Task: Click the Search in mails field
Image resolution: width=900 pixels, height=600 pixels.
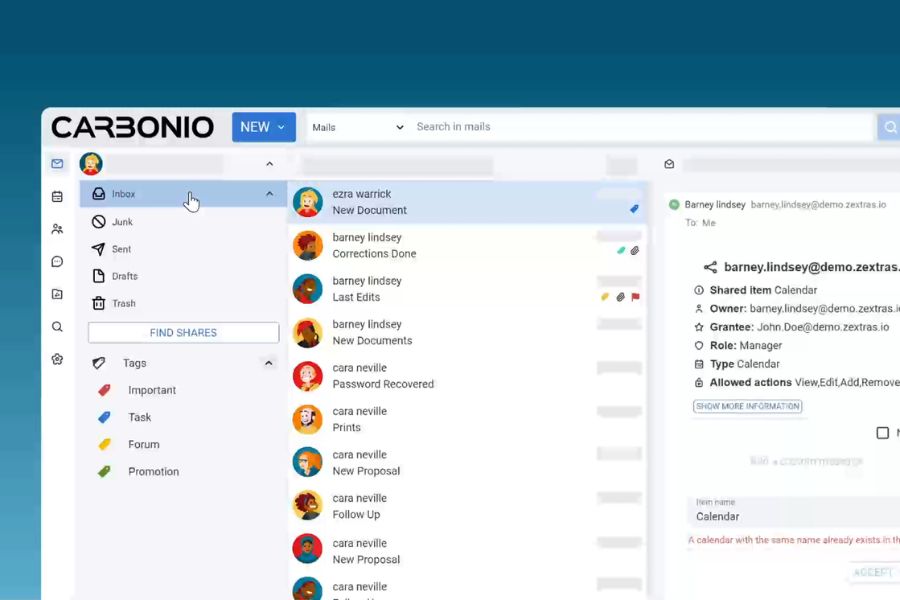Action: (x=642, y=127)
